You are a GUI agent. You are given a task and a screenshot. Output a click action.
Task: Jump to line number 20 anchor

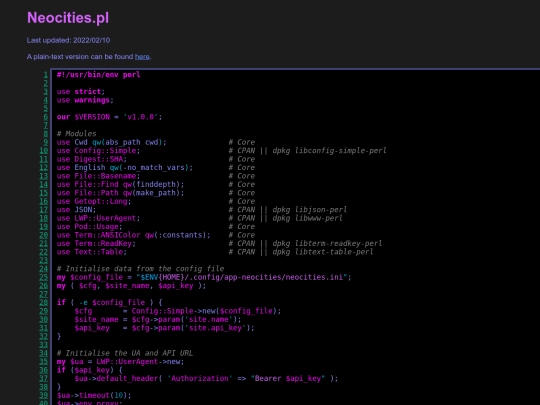(x=44, y=235)
